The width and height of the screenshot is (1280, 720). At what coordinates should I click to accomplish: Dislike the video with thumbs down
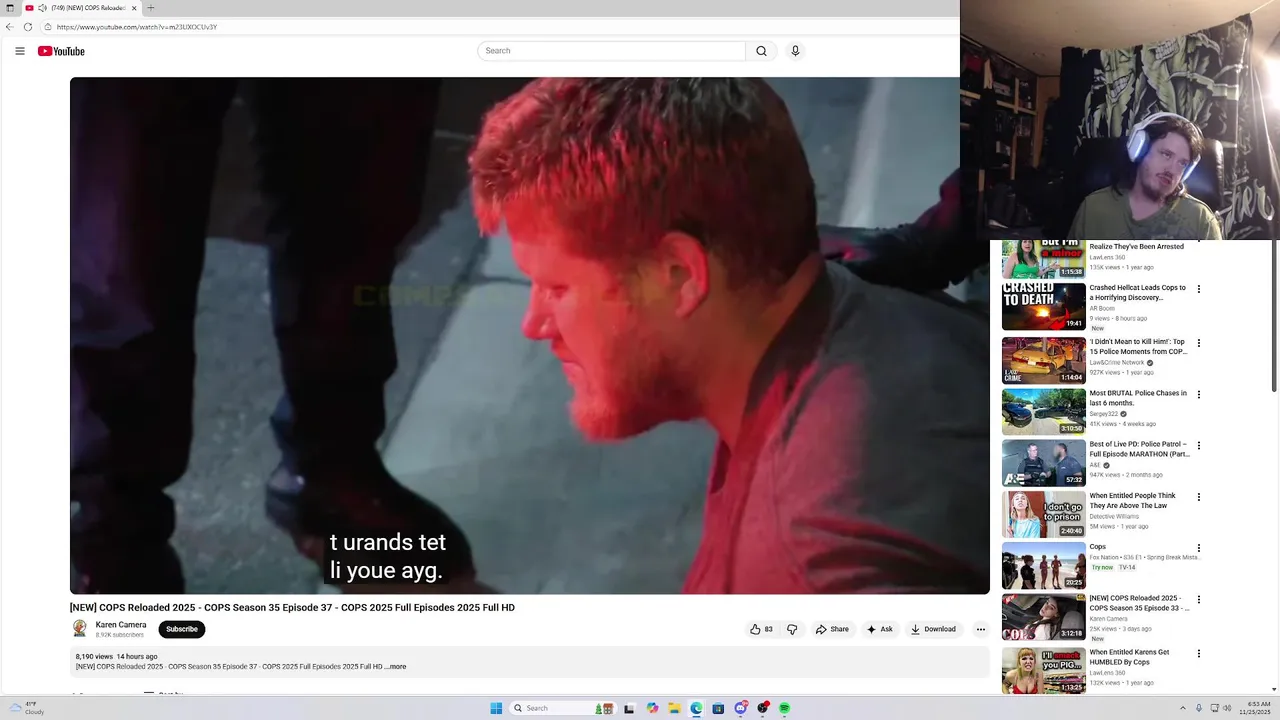click(x=792, y=629)
